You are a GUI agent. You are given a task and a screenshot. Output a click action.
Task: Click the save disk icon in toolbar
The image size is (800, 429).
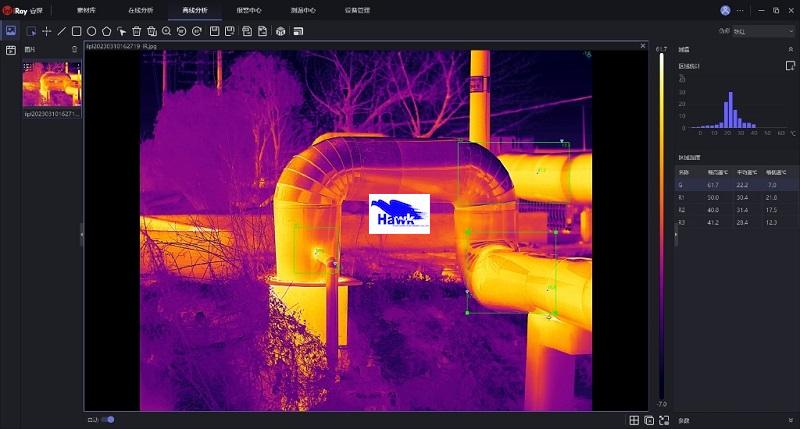pyautogui.click(x=214, y=31)
